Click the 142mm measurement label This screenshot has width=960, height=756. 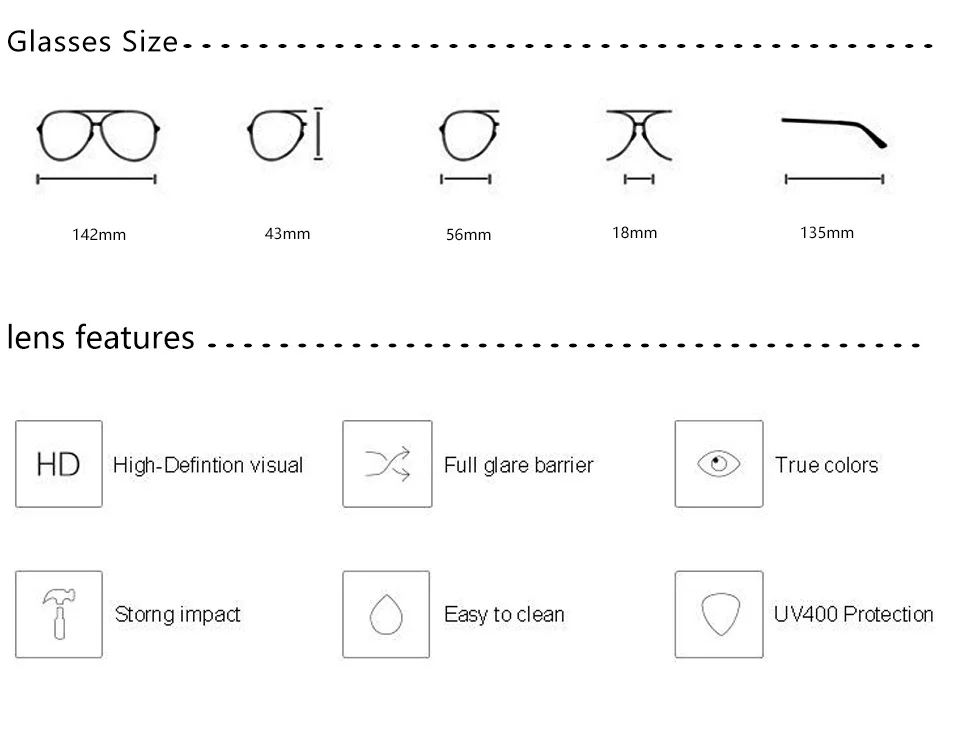click(x=99, y=235)
